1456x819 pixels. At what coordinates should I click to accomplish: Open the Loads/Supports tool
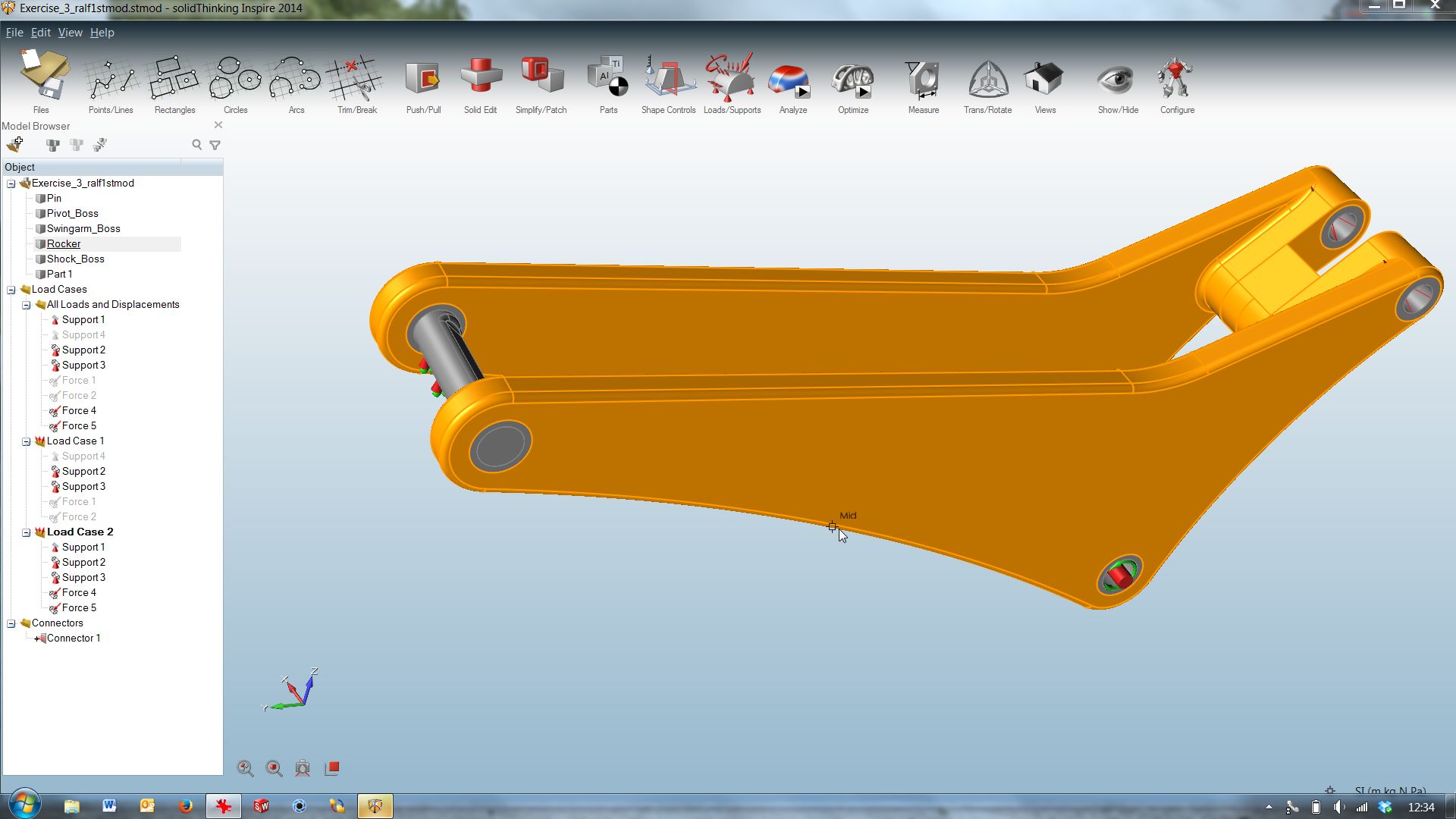(731, 77)
